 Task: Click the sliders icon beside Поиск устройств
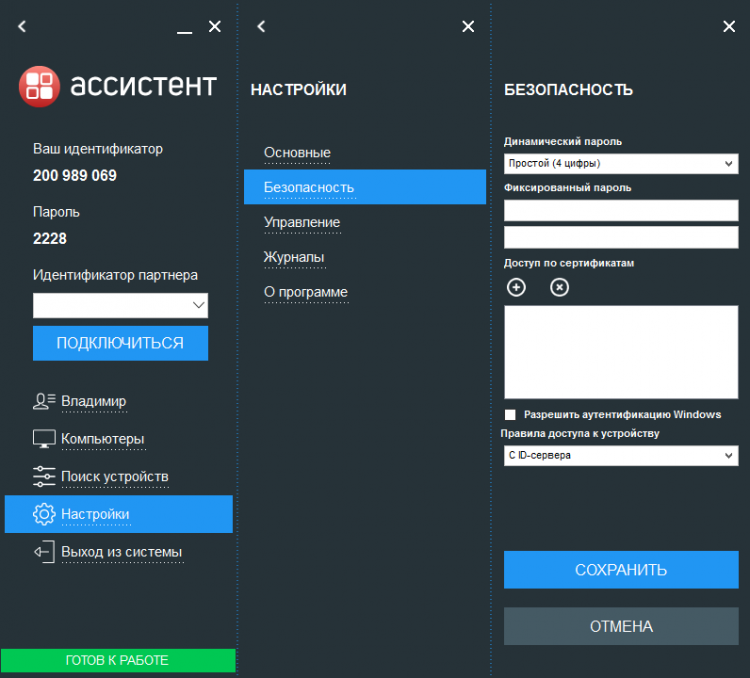click(43, 476)
